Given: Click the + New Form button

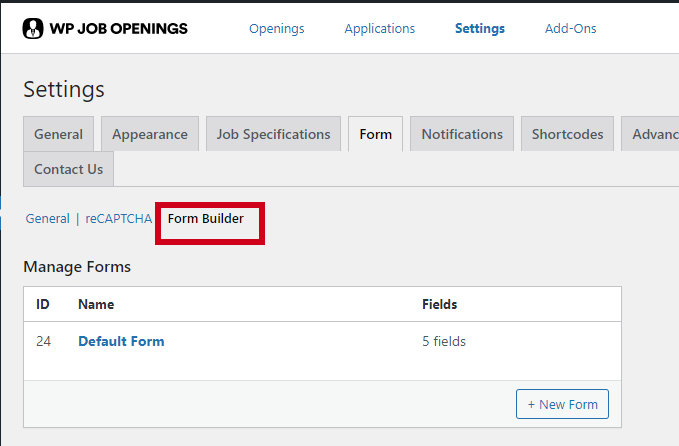Looking at the screenshot, I should (562, 404).
